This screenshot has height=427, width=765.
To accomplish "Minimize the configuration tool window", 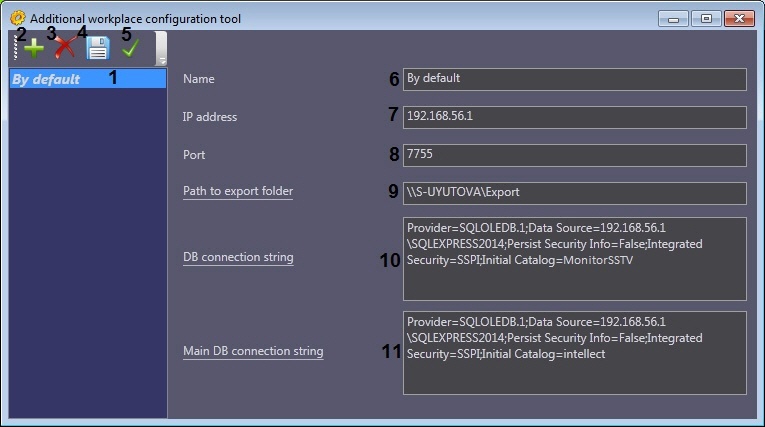I will (674, 18).
